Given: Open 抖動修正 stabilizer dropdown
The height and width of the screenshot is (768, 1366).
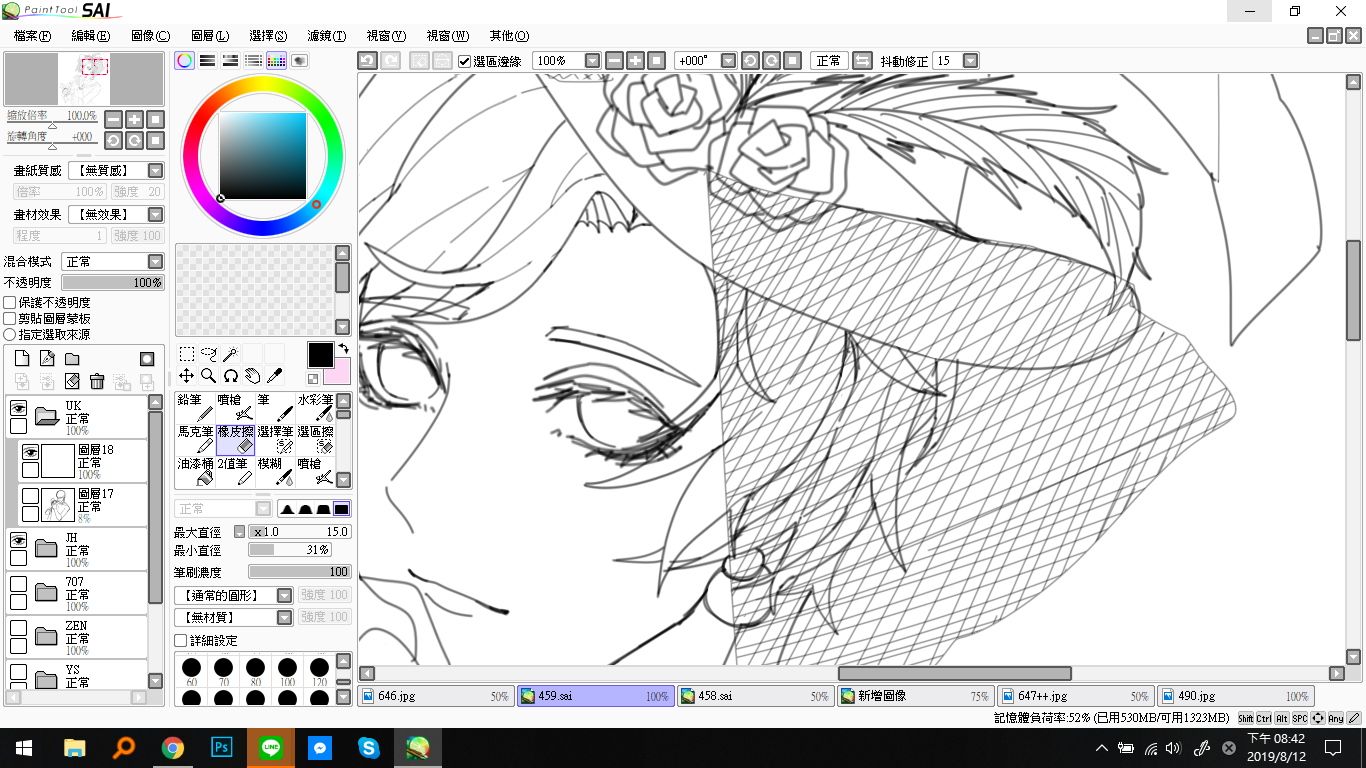Looking at the screenshot, I should tap(970, 61).
